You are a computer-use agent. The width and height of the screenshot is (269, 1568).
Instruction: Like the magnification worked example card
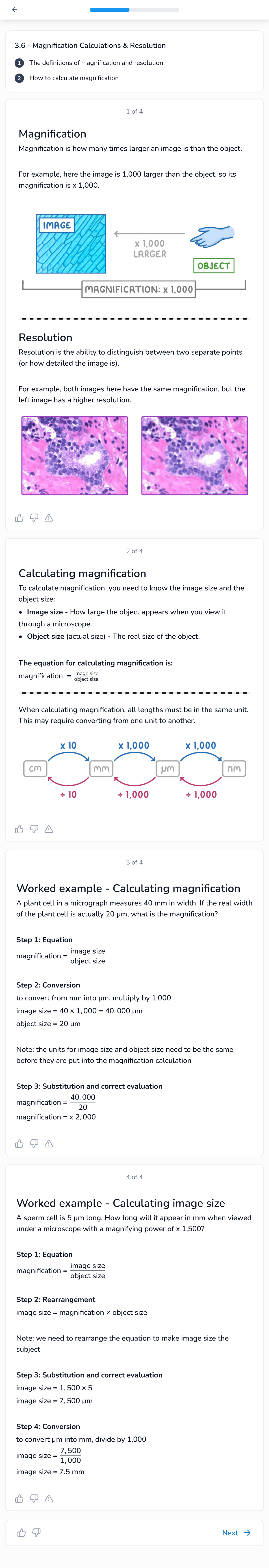pos(20,1144)
